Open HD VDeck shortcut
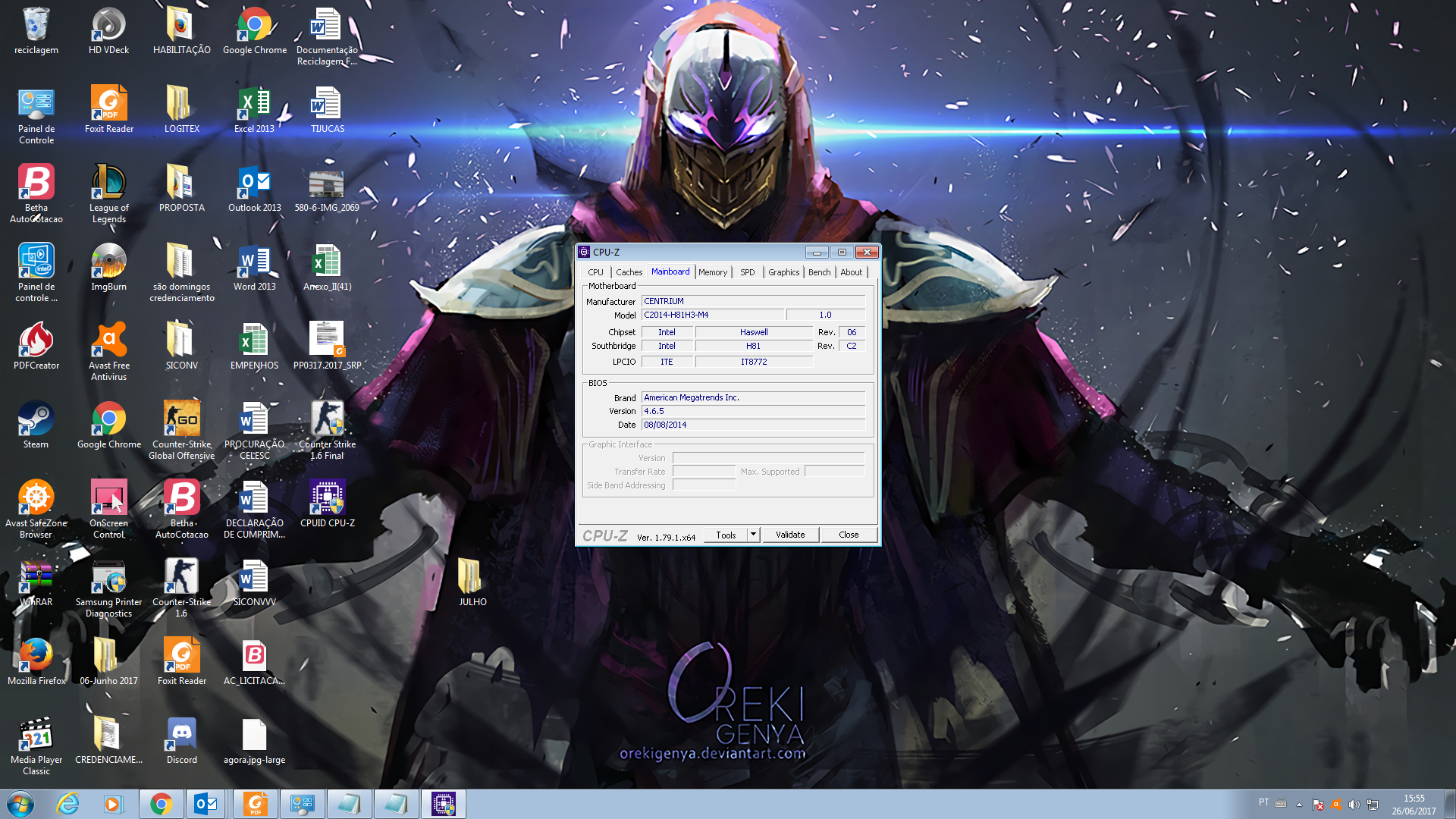The image size is (1456, 819). [x=109, y=30]
